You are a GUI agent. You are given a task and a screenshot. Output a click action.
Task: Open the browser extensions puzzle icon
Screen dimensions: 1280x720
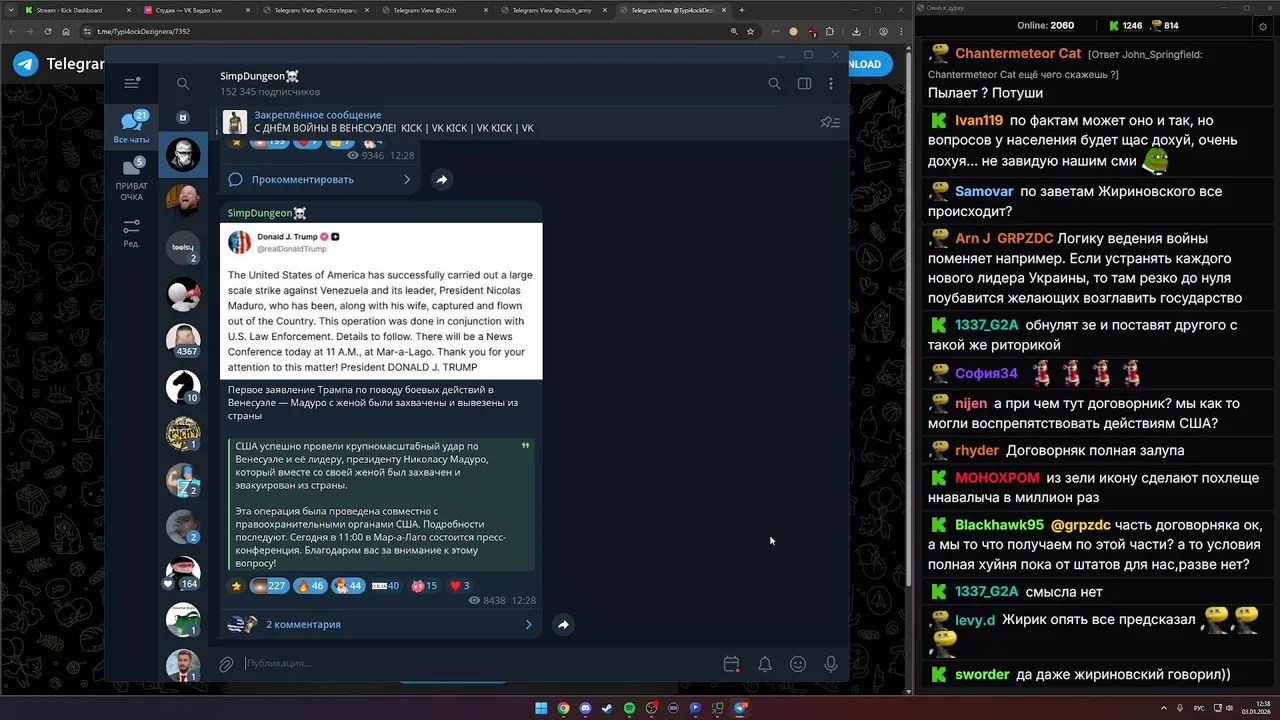(829, 31)
